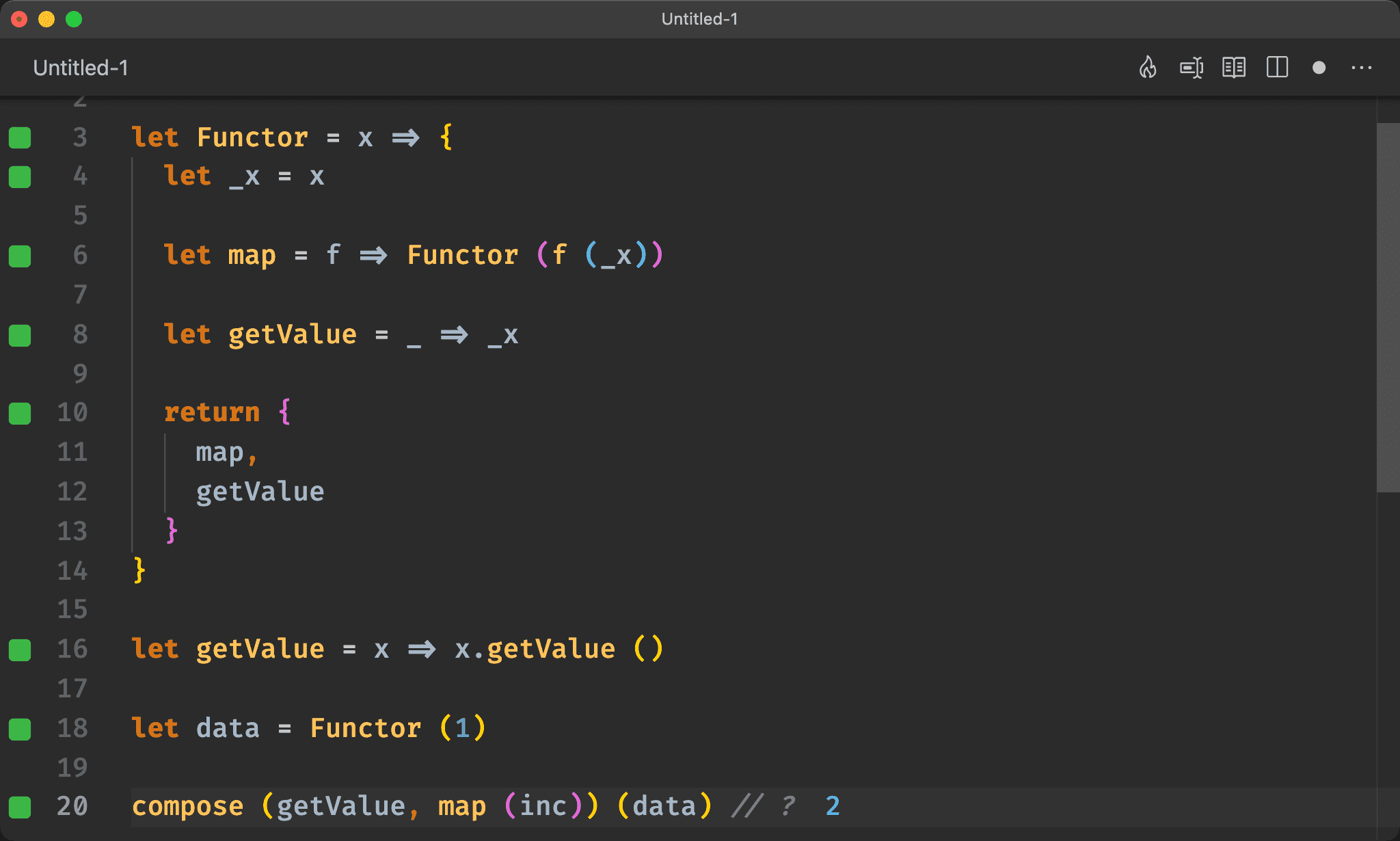Click the green zoom window button
Screen dimensions: 1400x841
74,19
